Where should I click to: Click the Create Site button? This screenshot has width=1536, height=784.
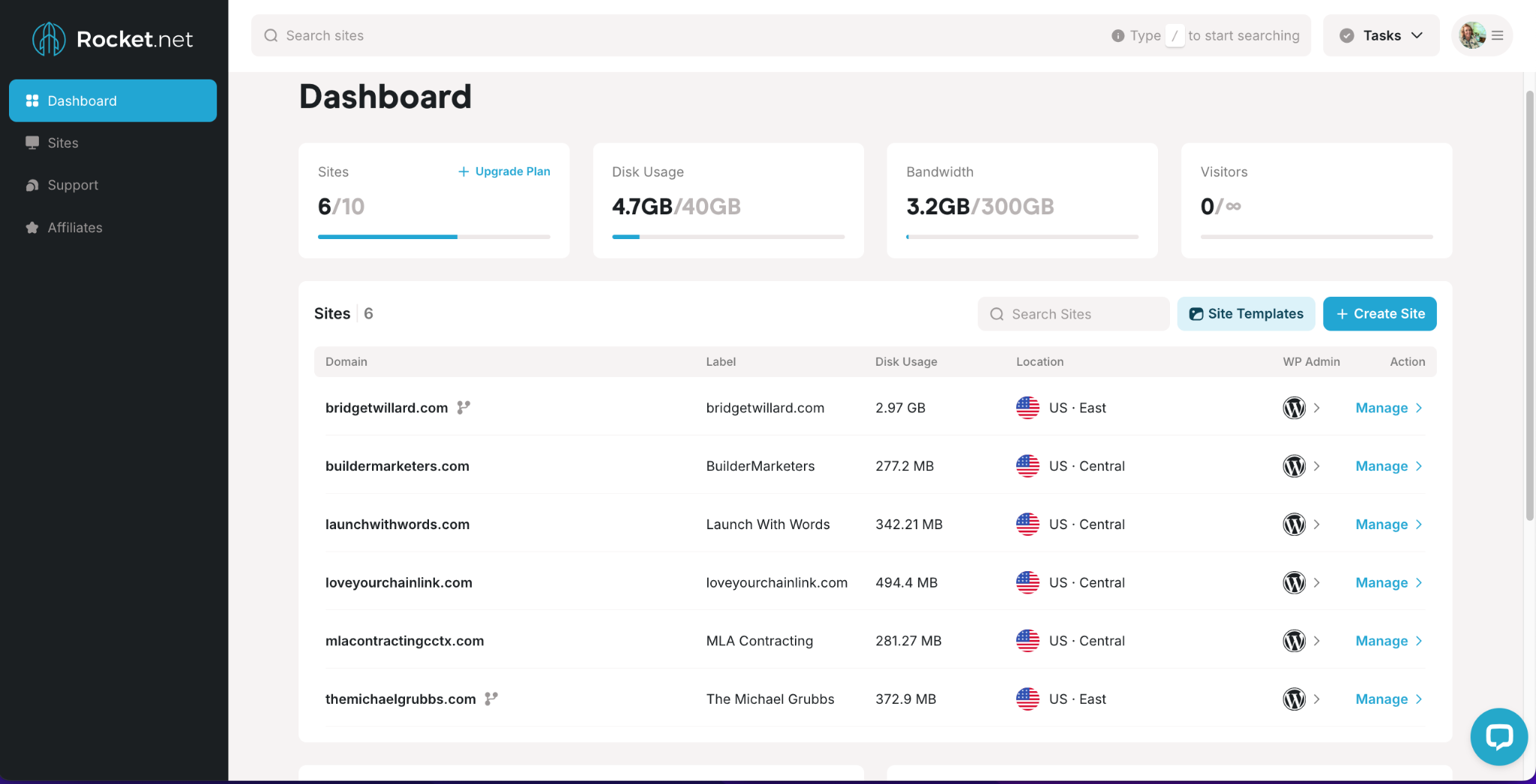coord(1379,313)
